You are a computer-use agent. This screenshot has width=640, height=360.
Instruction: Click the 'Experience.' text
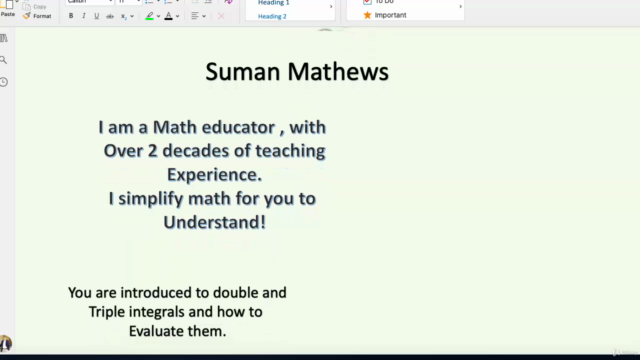point(214,175)
